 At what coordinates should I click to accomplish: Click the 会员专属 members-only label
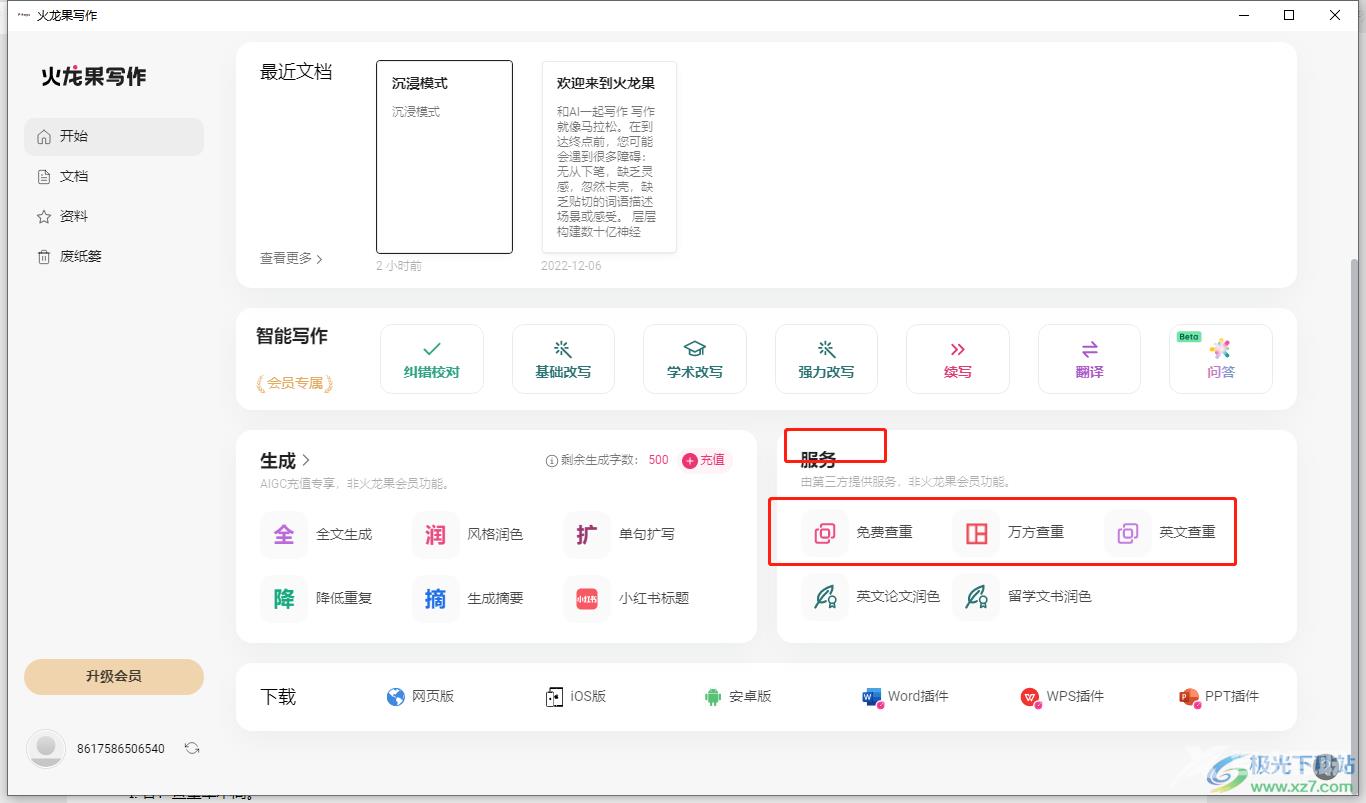pos(295,383)
